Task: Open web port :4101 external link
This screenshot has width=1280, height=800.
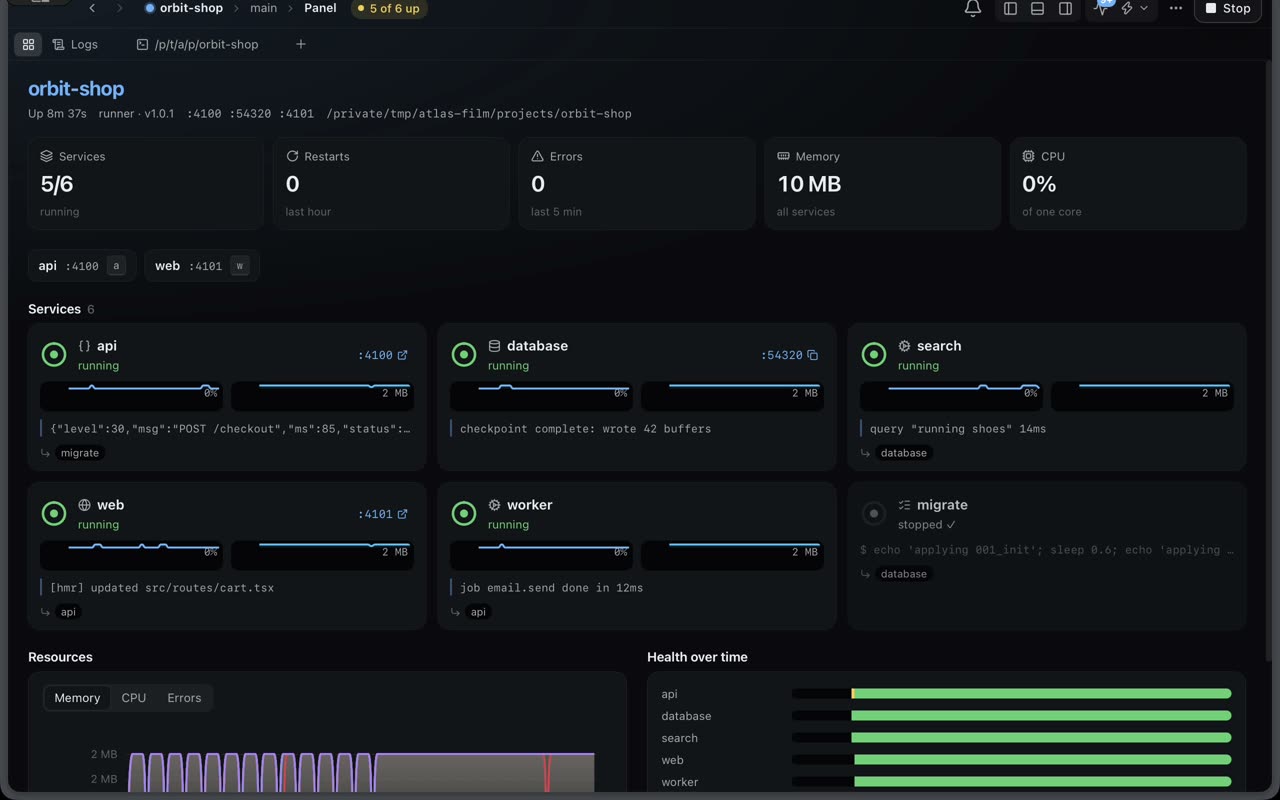Action: pyautogui.click(x=383, y=514)
